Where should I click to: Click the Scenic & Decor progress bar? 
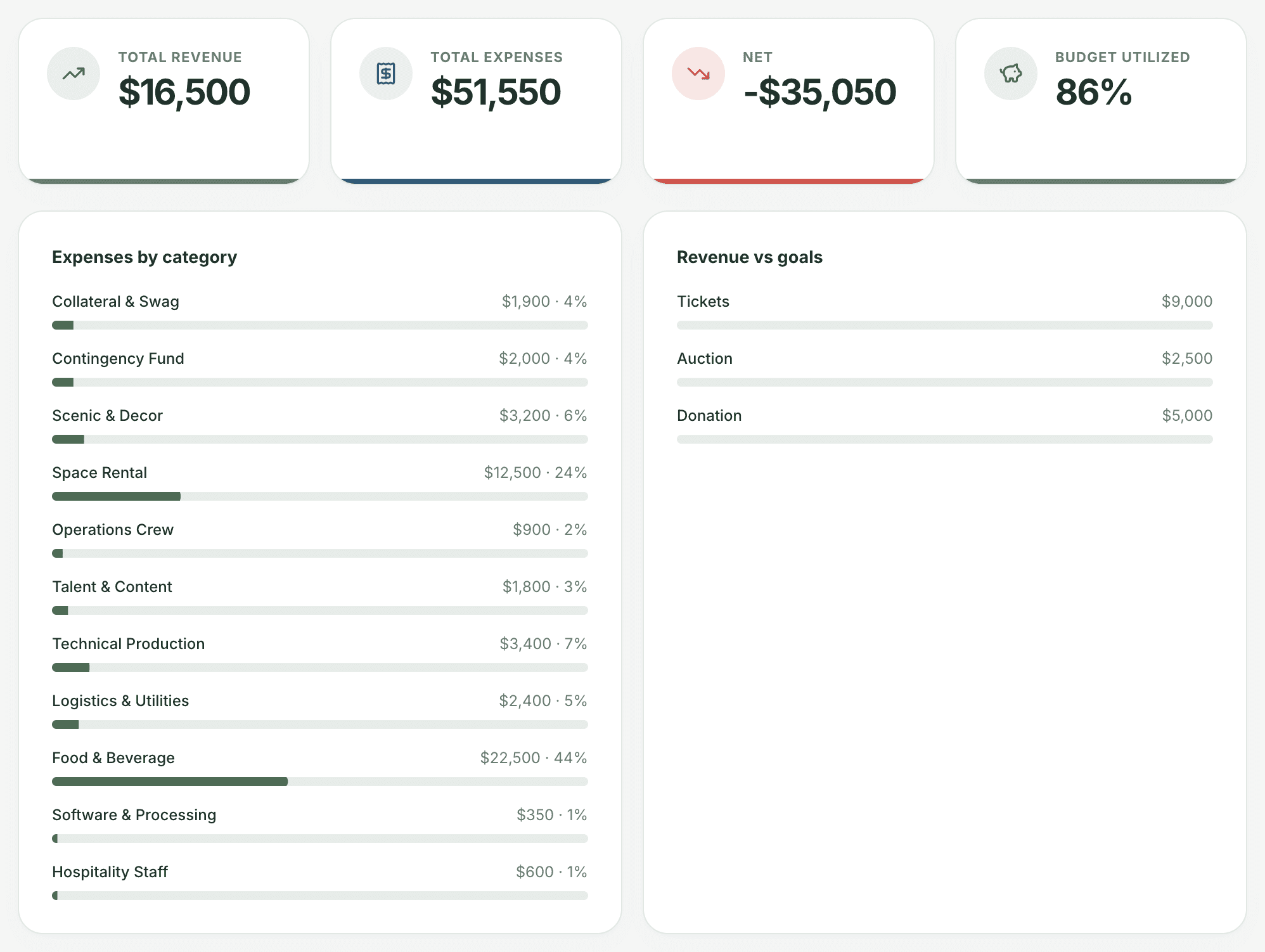pyautogui.click(x=320, y=439)
